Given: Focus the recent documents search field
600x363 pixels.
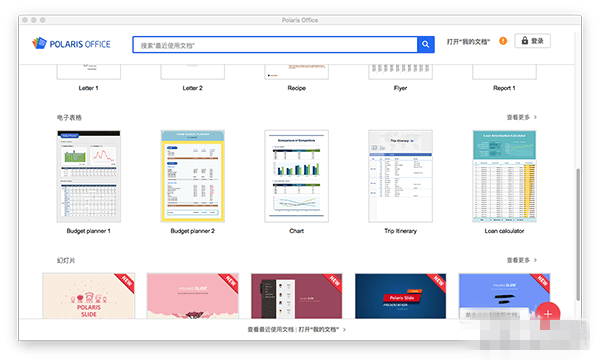Looking at the screenshot, I should (x=275, y=45).
